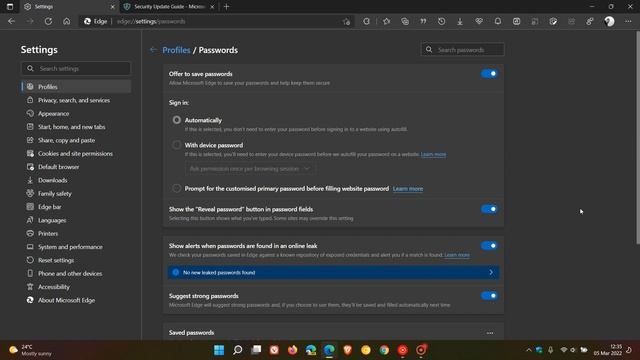The width and height of the screenshot is (640, 360).
Task: Refresh the Settings page
Action: 48,21
